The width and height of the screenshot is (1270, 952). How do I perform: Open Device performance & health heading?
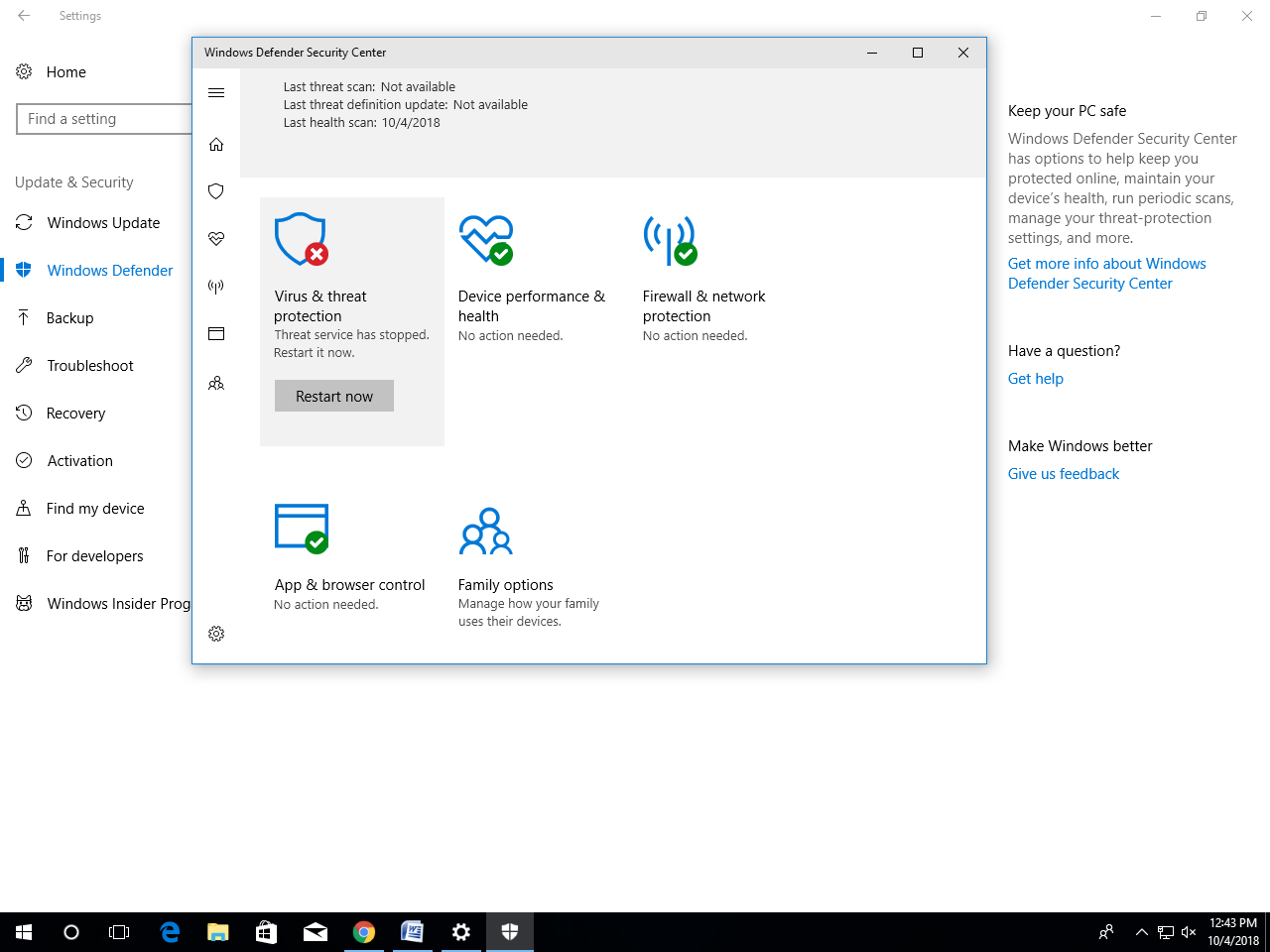pos(532,306)
